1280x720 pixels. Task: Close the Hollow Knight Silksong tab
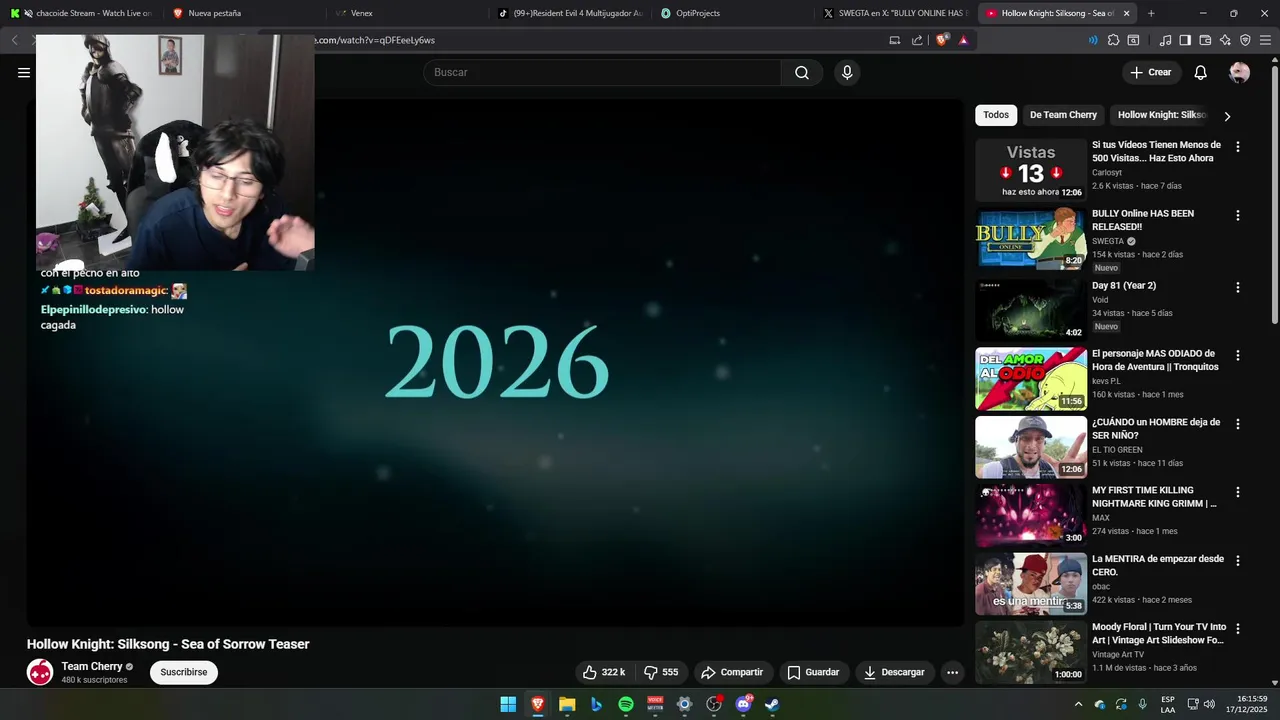click(x=1127, y=13)
